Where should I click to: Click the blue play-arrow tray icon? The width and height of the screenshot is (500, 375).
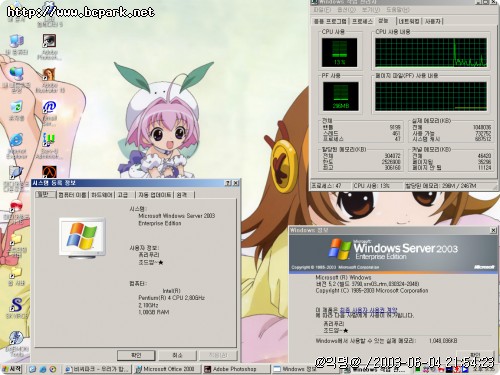(464, 370)
